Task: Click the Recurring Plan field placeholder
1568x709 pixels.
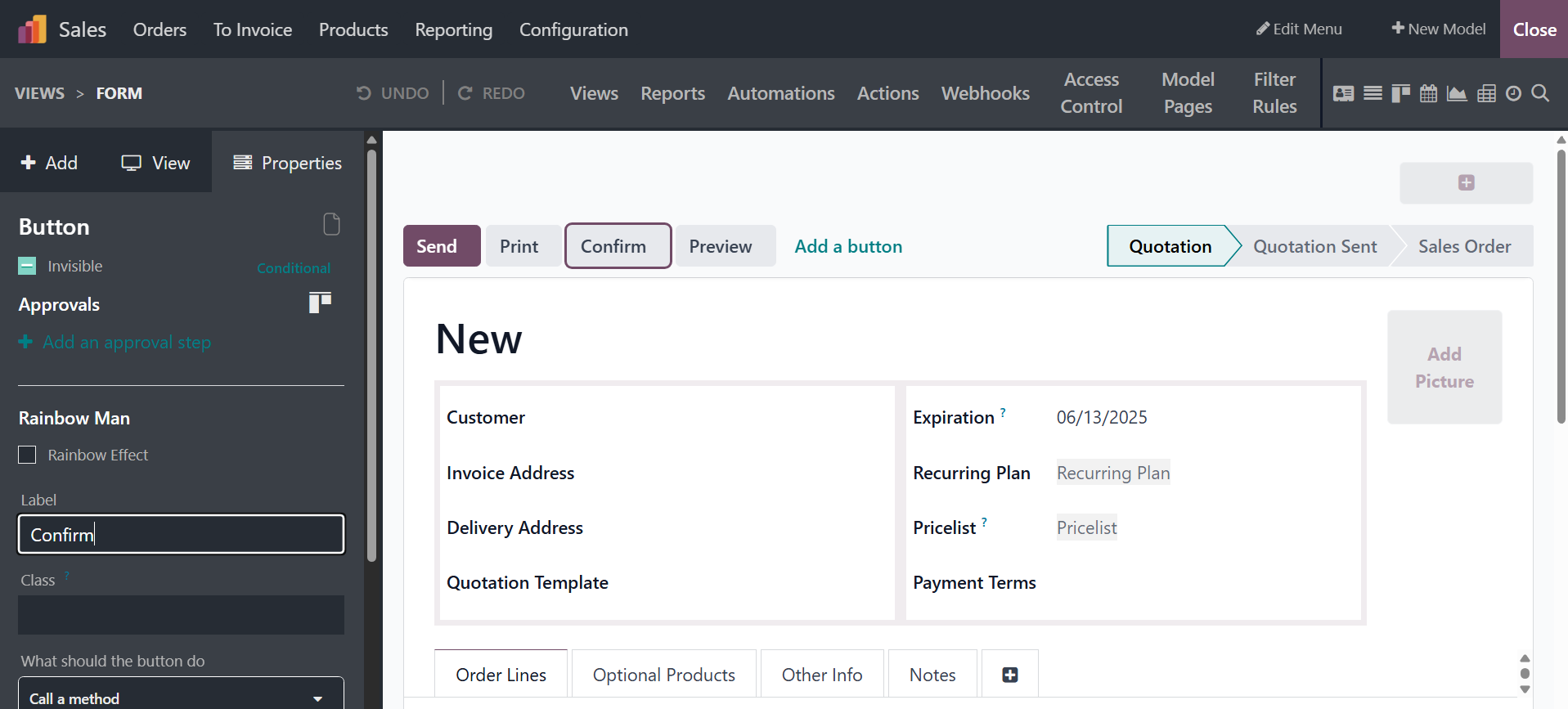Action: pos(1112,473)
